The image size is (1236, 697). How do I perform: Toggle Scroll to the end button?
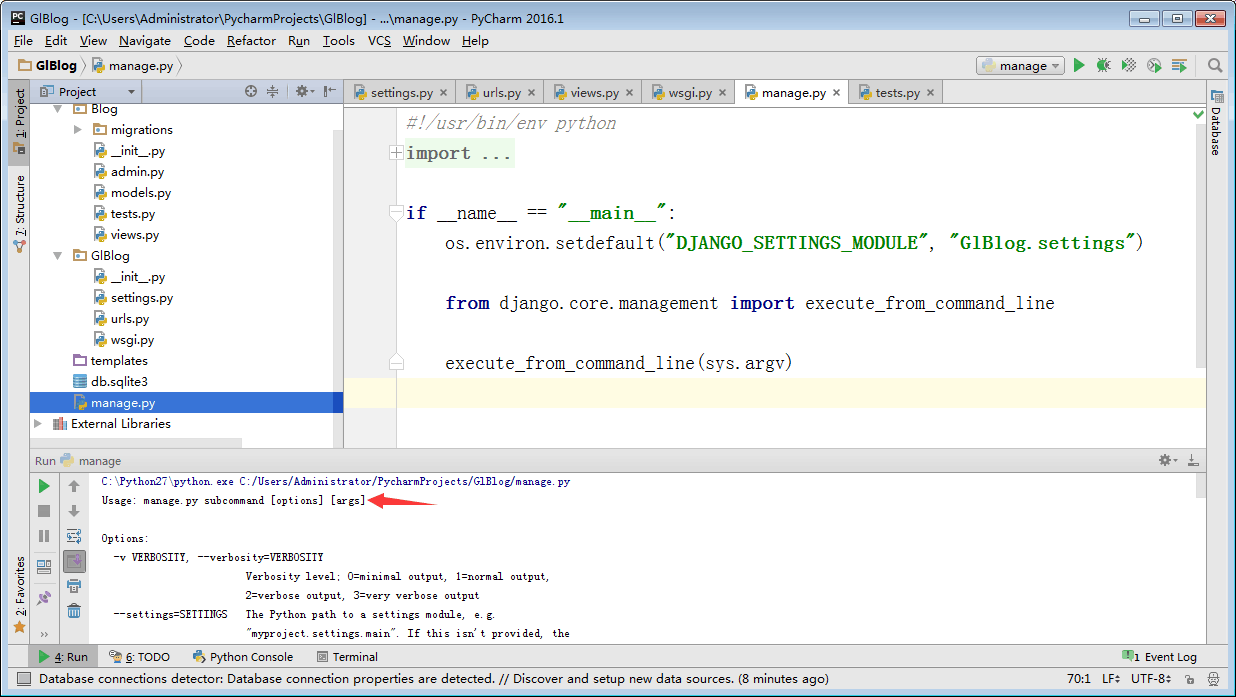(74, 561)
